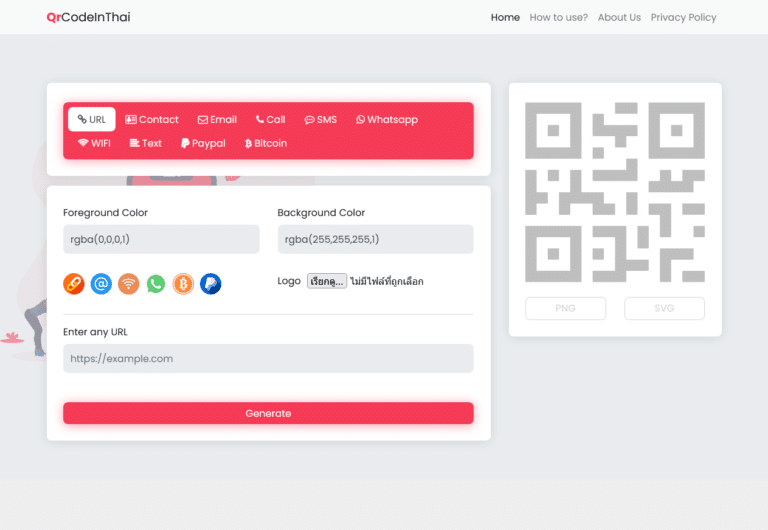The image size is (768, 530).
Task: Open the Email QR type tab
Action: (x=217, y=120)
